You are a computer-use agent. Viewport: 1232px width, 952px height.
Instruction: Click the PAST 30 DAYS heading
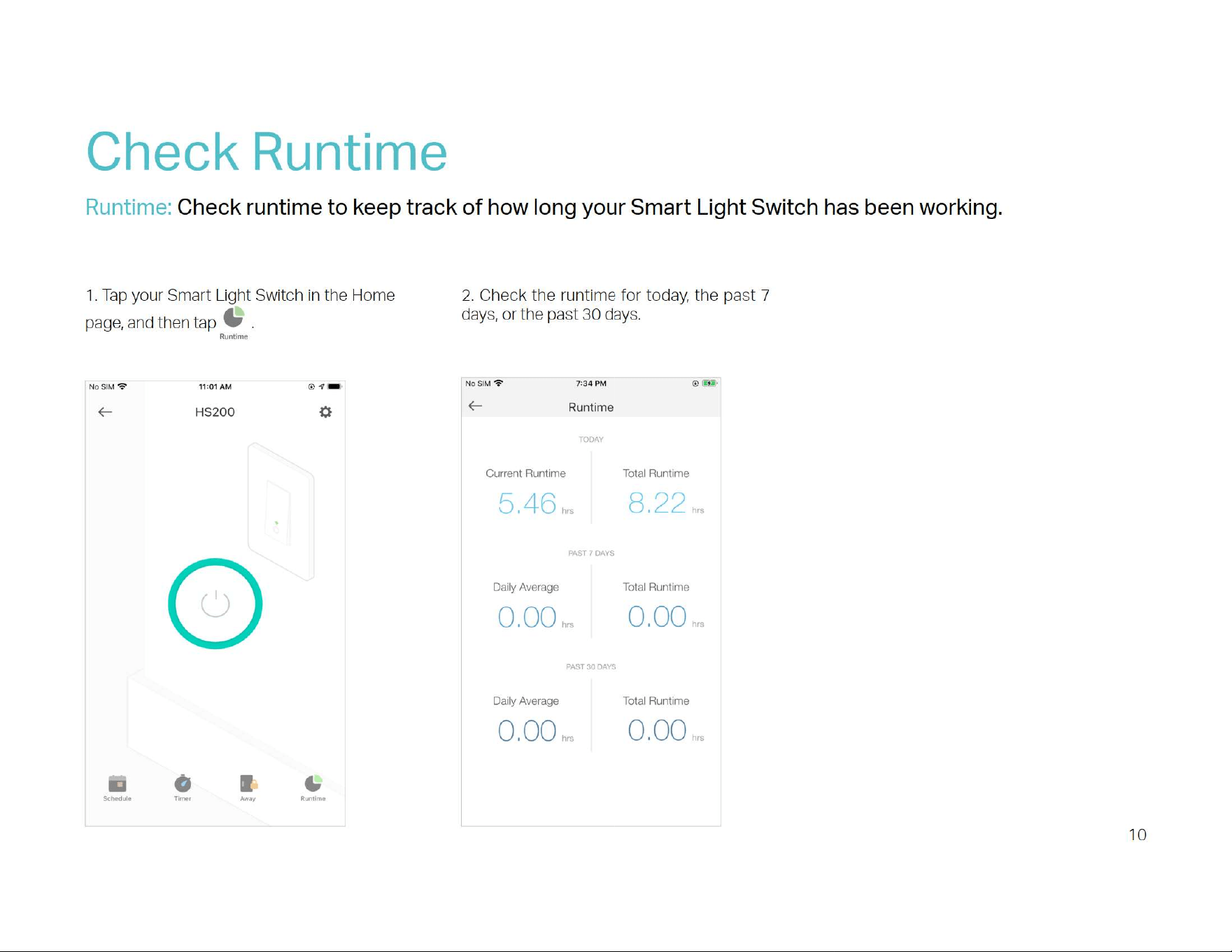point(591,667)
